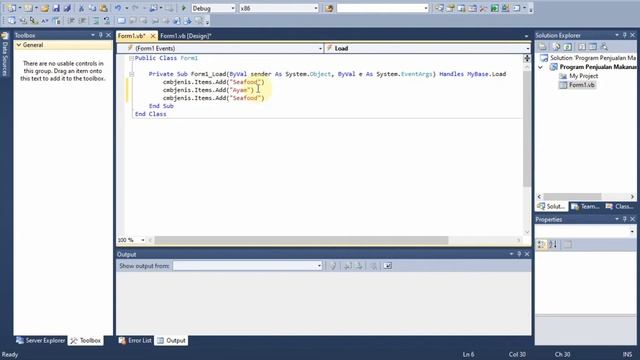Viewport: 640px width, 360px height.
Task: Click Clear All icon in Output toolbar
Action: 373,266
